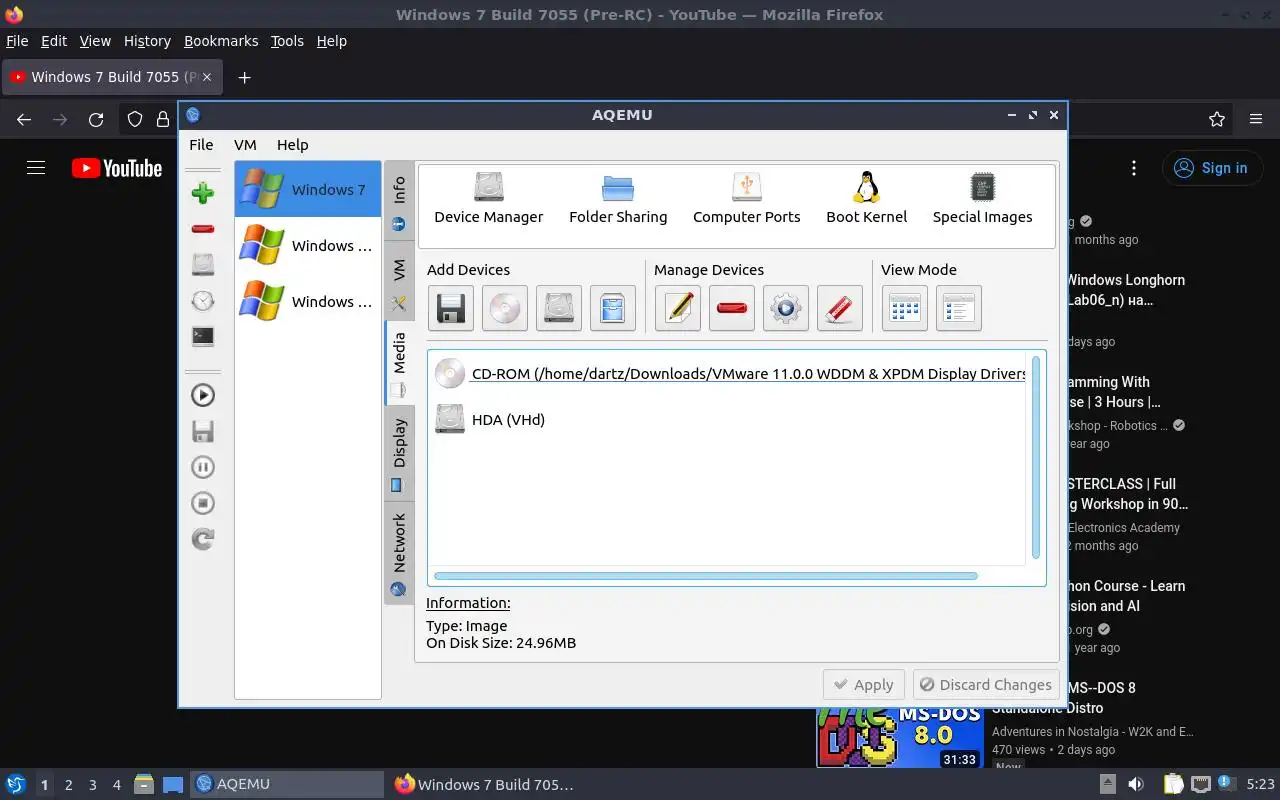Click Discard Changes button
This screenshot has width=1280, height=800.
pos(986,685)
